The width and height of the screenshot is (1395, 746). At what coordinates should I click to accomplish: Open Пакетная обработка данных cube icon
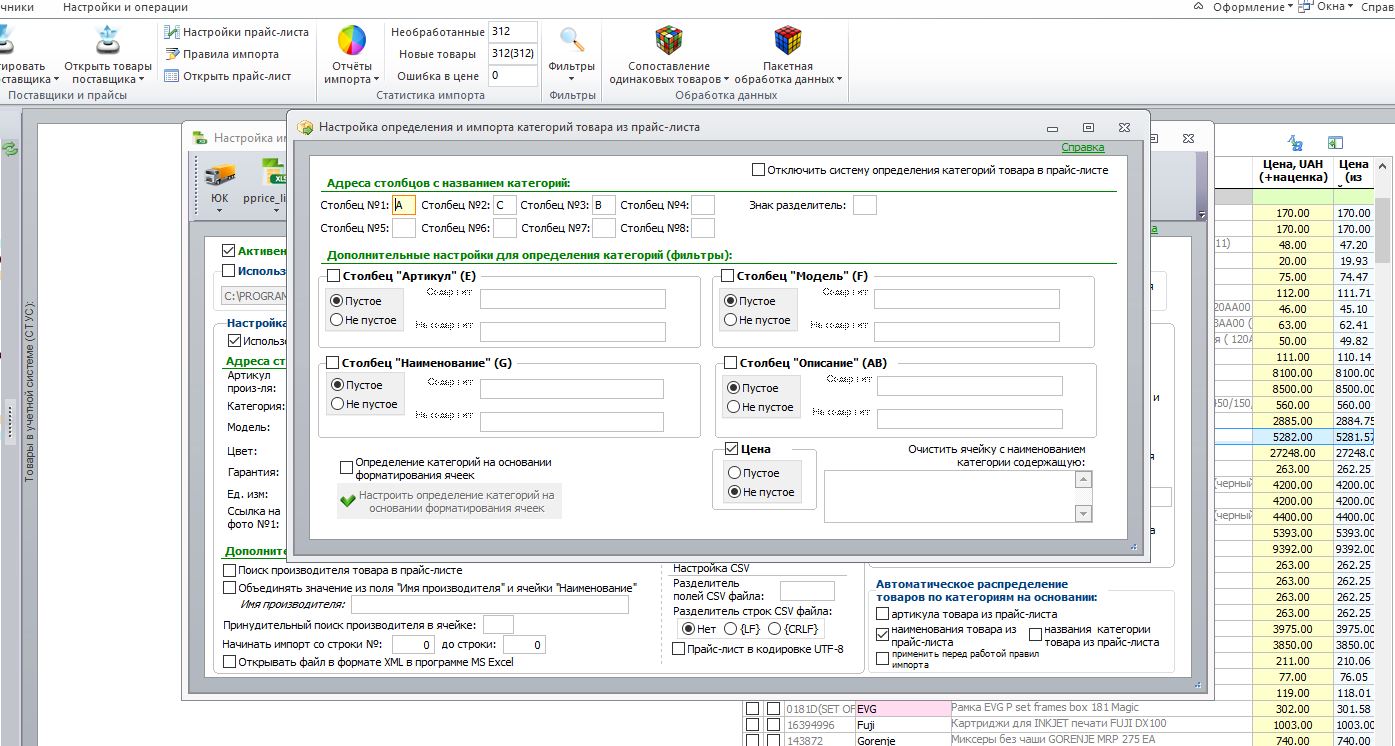click(788, 41)
